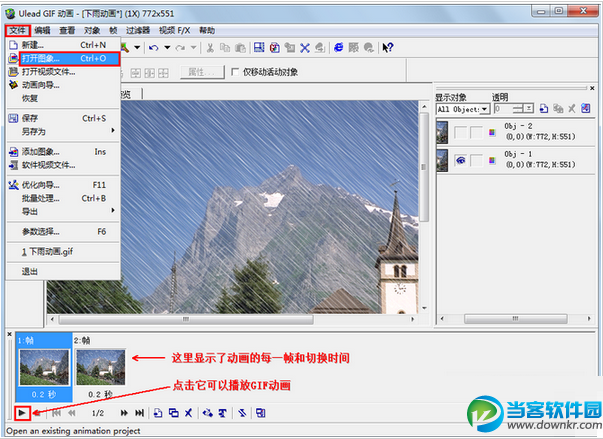Image resolution: width=603 pixels, height=439 pixels.
Task: Choose '参数选择...' menu entry
Action: [63, 232]
